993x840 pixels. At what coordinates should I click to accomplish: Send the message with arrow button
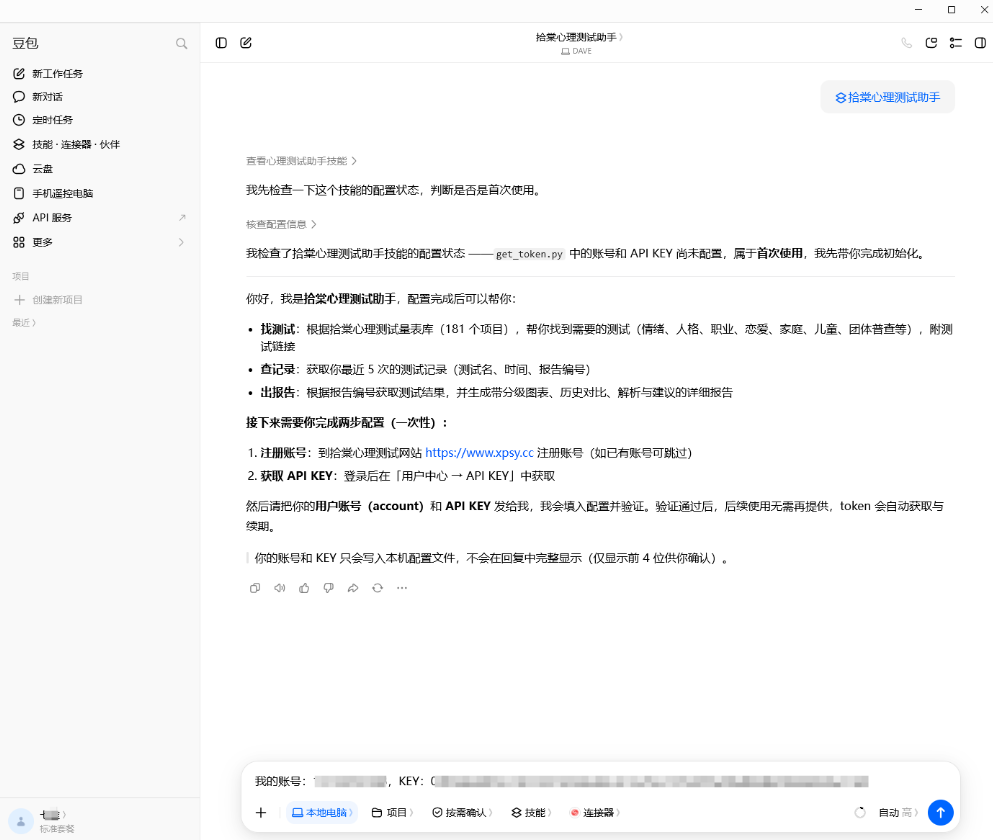coord(940,812)
